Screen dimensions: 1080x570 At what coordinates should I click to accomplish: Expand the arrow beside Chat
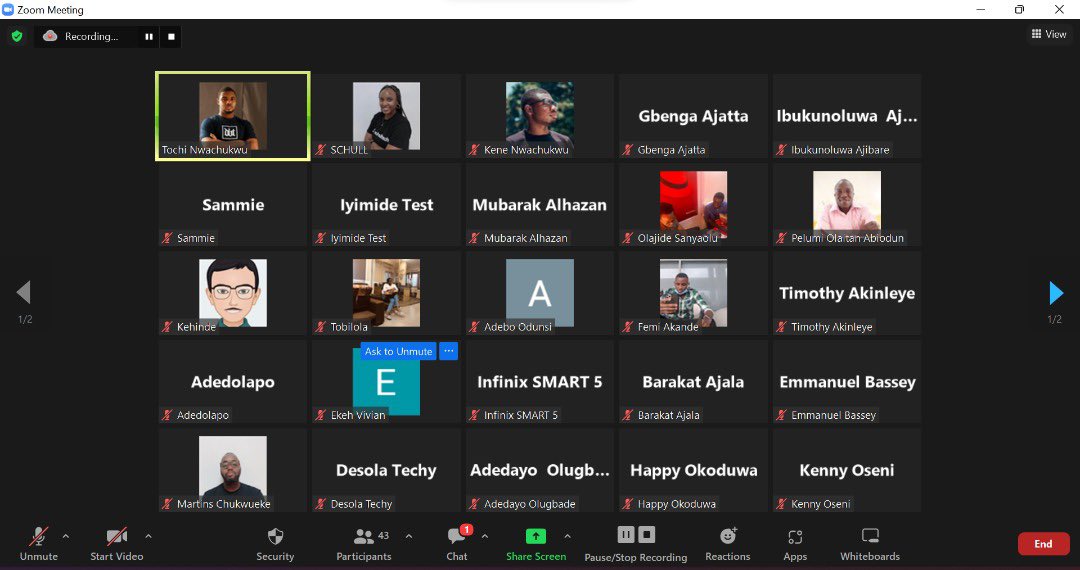[x=485, y=536]
